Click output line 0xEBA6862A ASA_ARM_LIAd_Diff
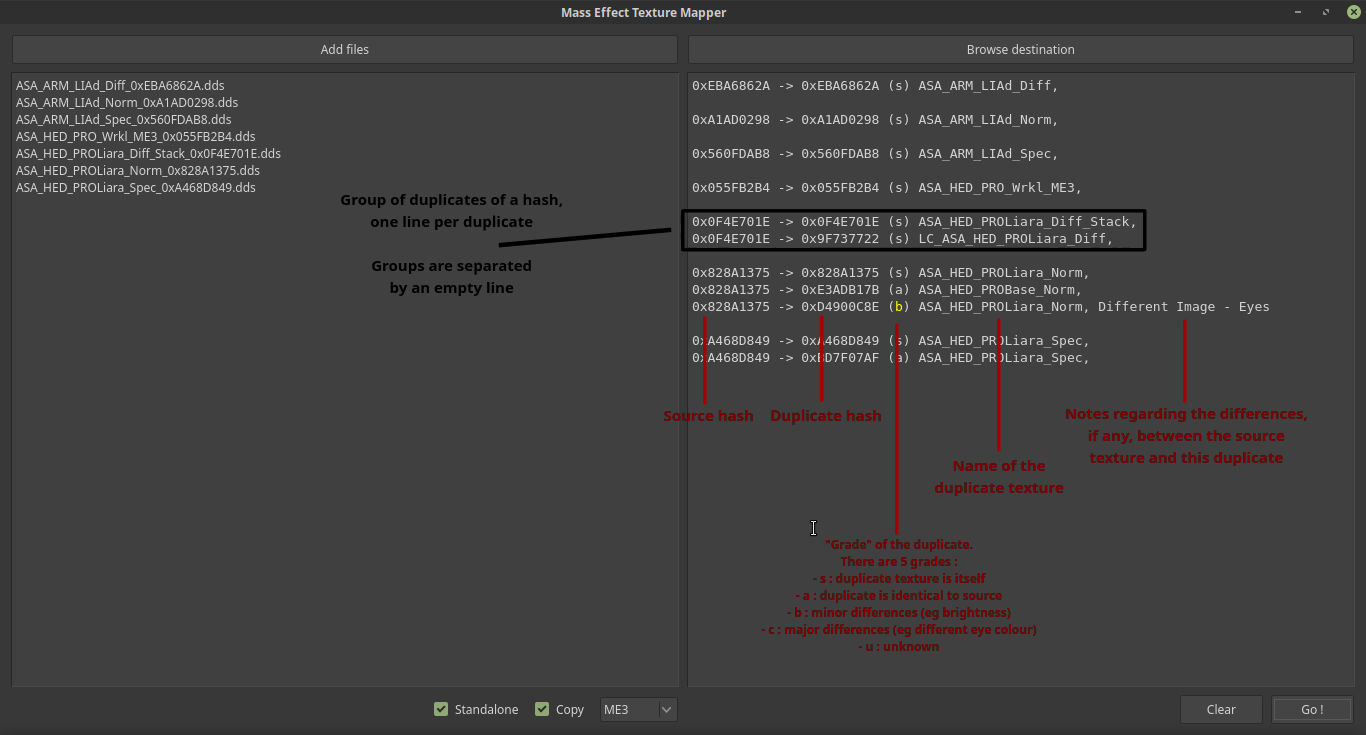 pyautogui.click(x=875, y=86)
